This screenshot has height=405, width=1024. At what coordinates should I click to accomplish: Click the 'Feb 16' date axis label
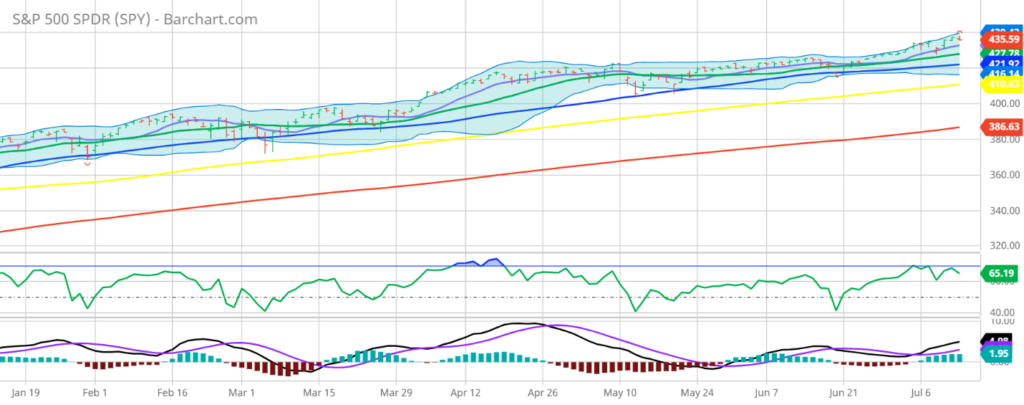(173, 394)
